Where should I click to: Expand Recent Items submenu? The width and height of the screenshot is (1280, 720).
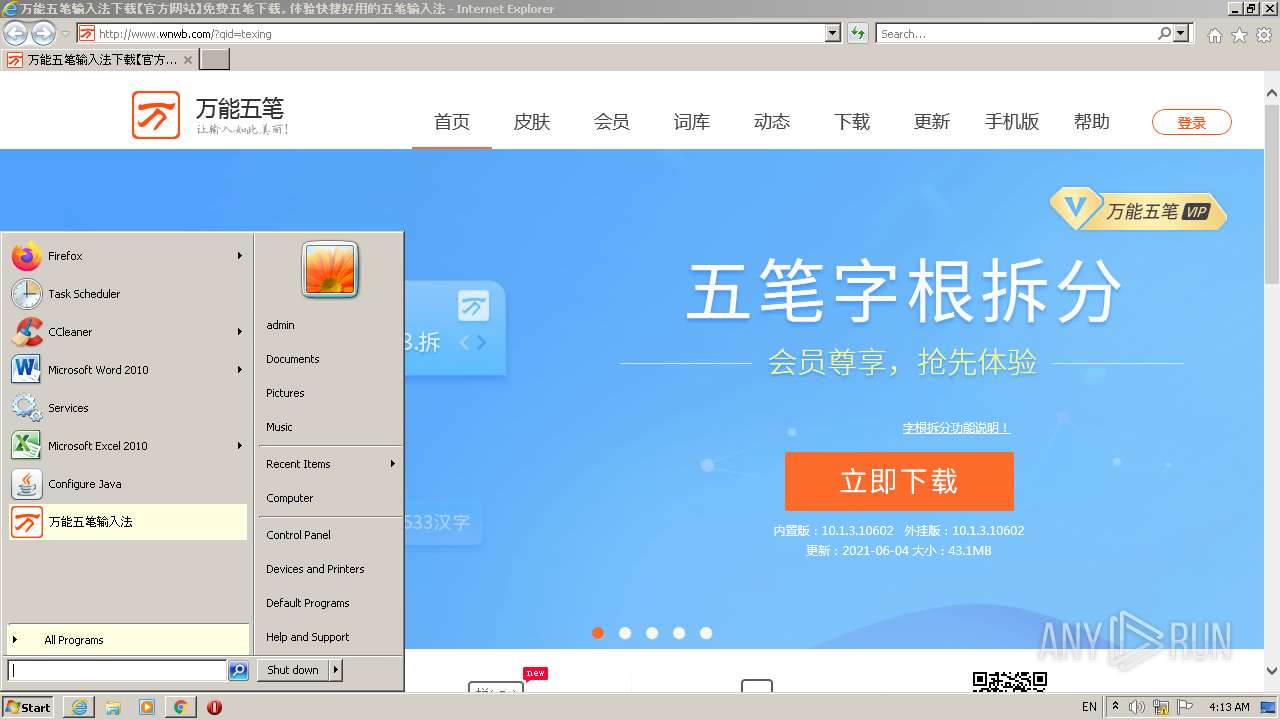coord(330,464)
